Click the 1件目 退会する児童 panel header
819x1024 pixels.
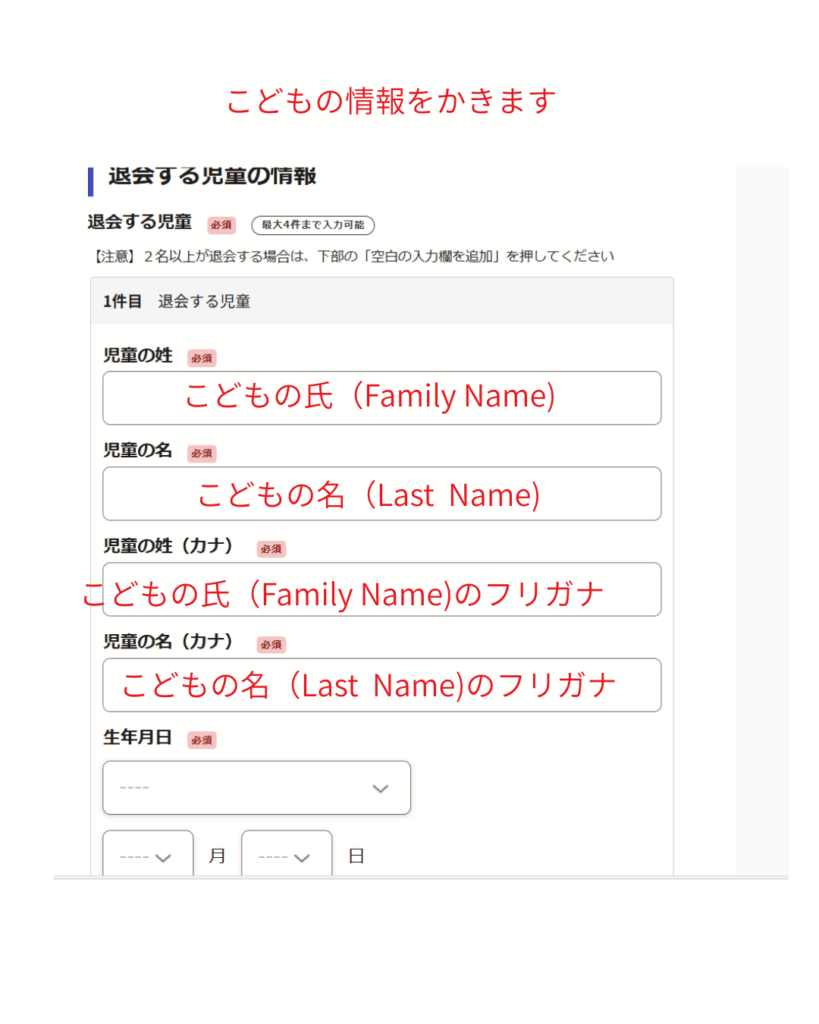coord(381,301)
